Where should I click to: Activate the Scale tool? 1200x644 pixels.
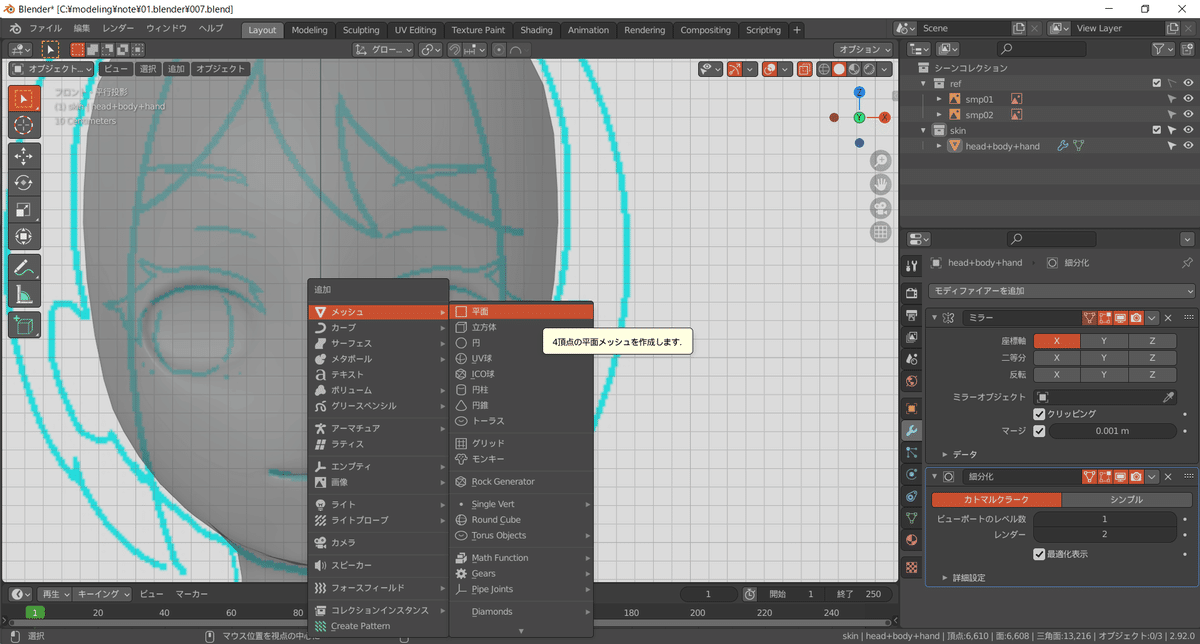click(25, 210)
